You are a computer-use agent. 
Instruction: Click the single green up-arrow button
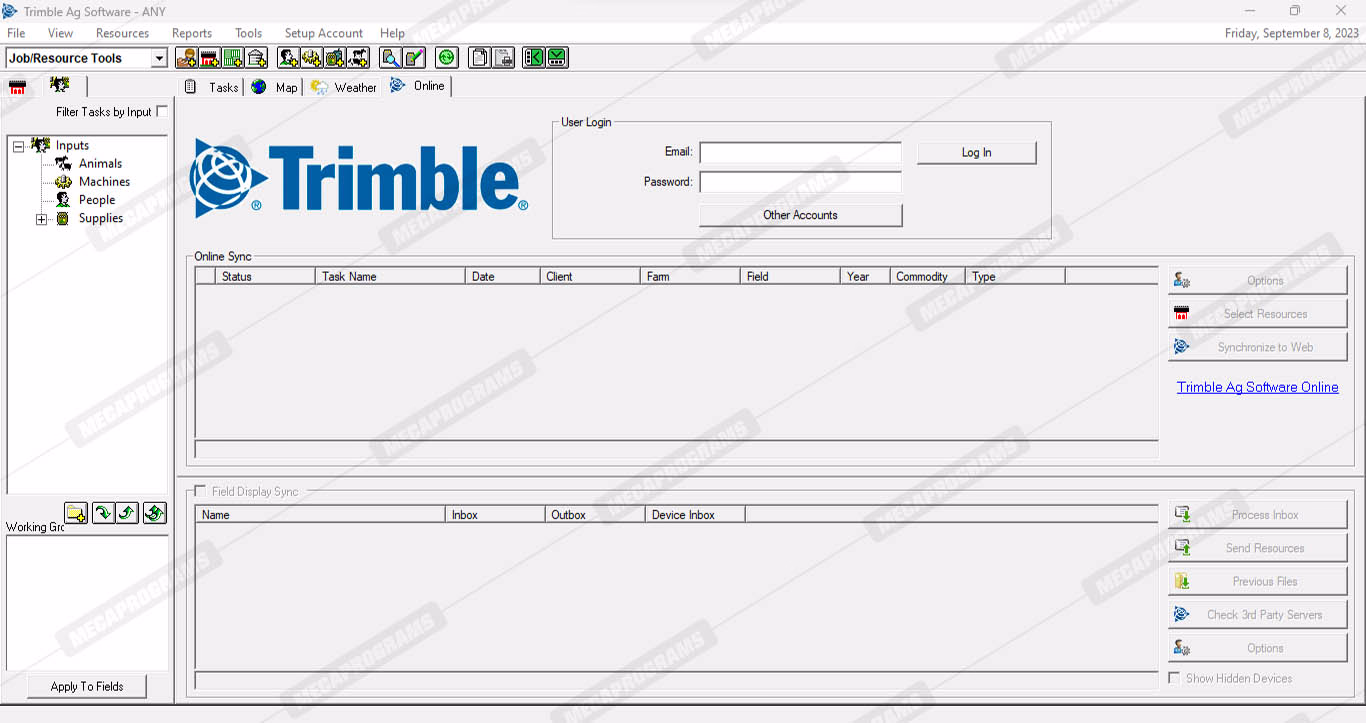click(127, 513)
